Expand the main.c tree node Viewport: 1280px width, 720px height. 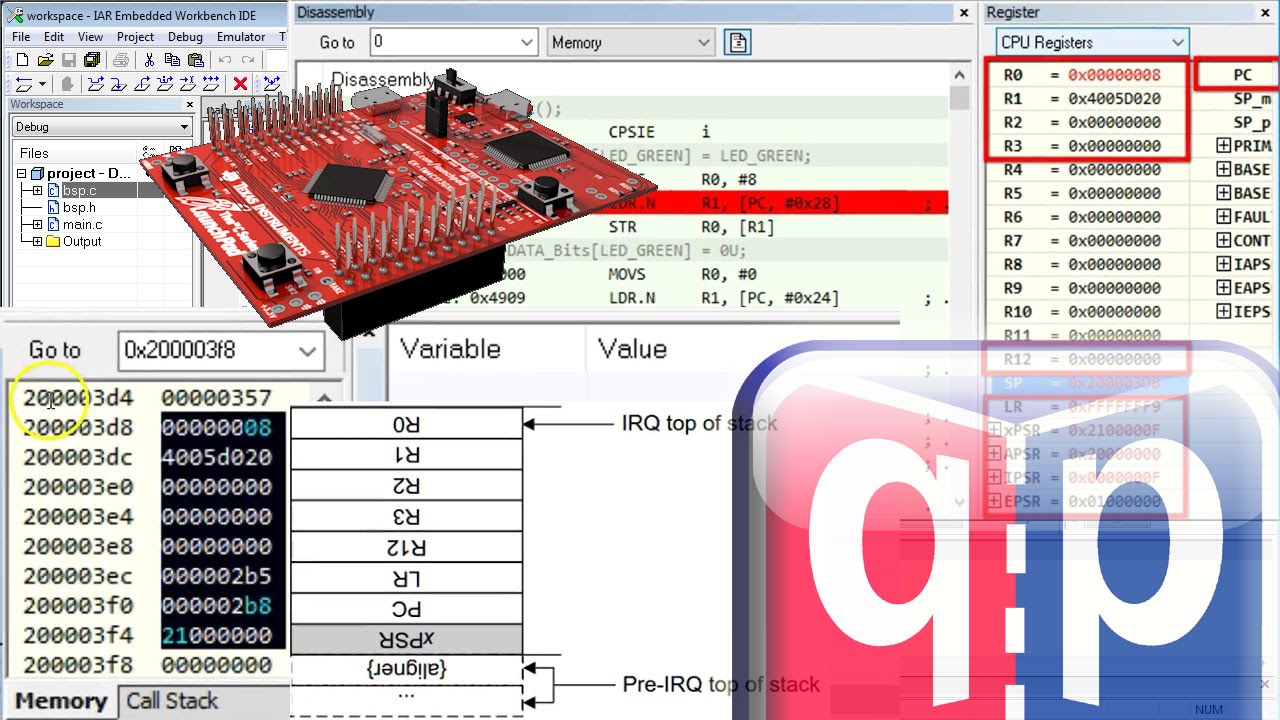[x=37, y=224]
